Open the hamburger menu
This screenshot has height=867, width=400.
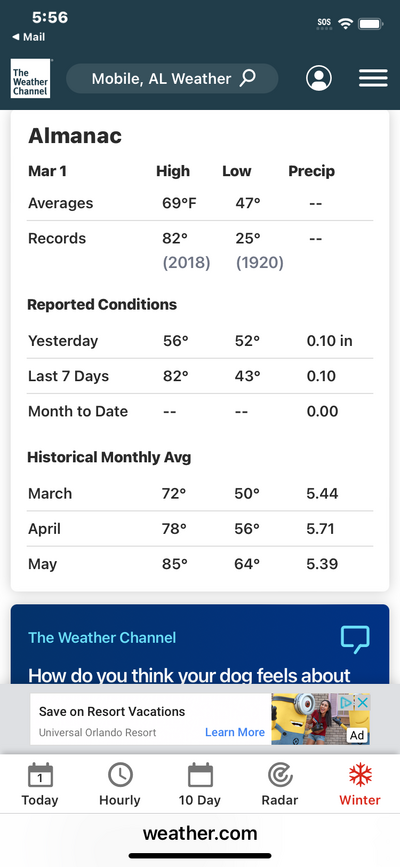(x=373, y=79)
